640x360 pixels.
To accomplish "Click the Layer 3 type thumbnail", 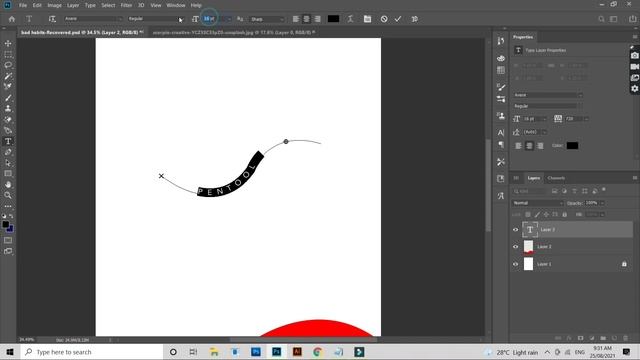I will click(x=530, y=230).
